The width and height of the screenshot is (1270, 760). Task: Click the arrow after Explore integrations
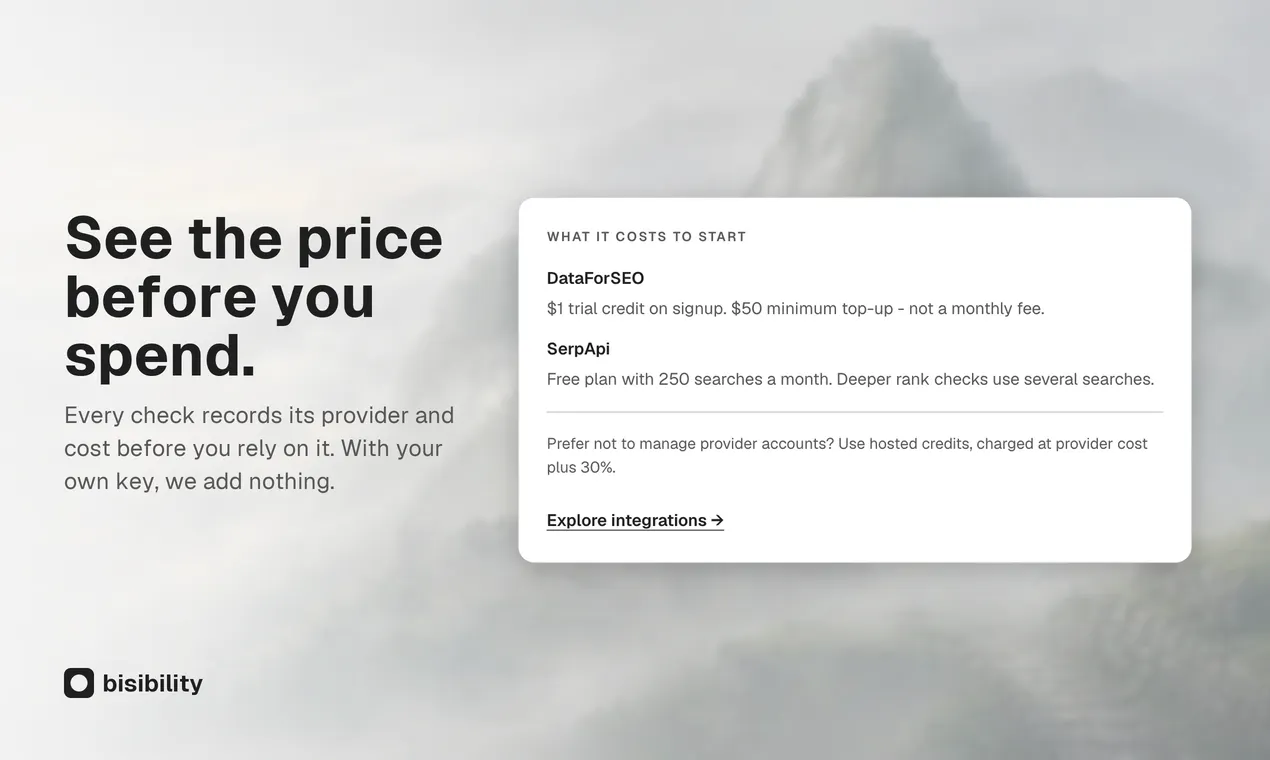(x=717, y=520)
